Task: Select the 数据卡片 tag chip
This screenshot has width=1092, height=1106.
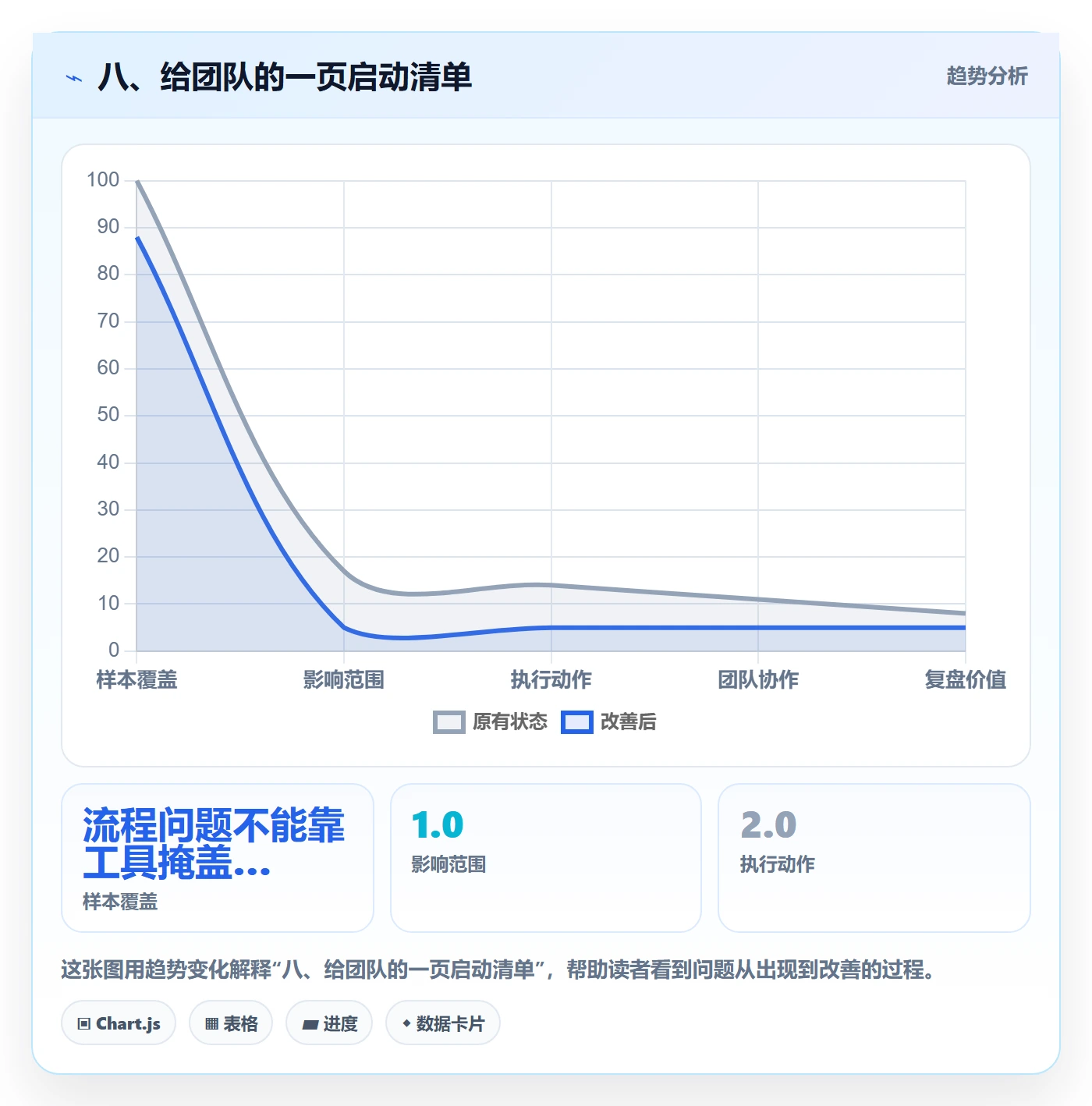Action: pyautogui.click(x=443, y=1023)
